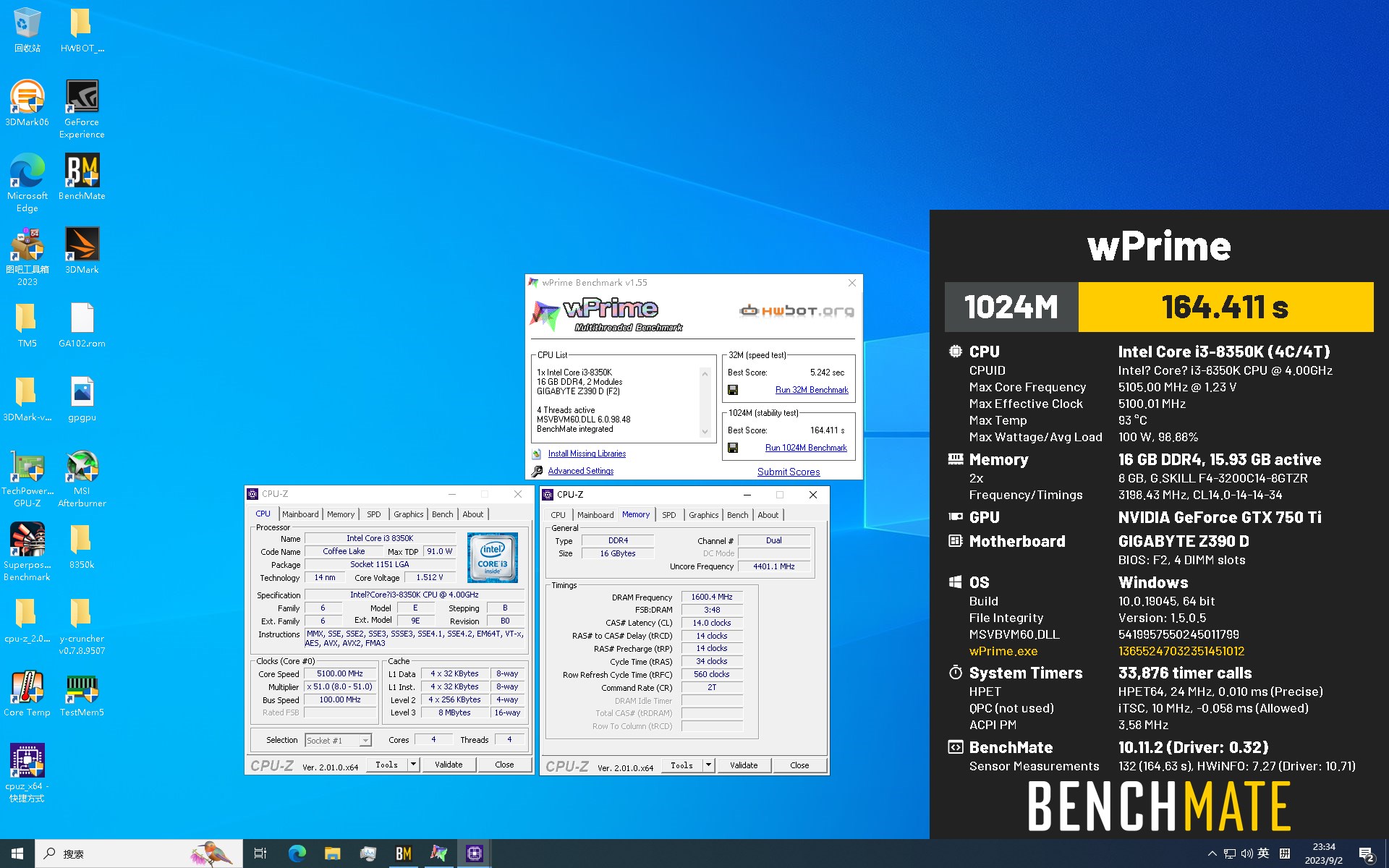Open the TM5 folder icon

[27, 325]
